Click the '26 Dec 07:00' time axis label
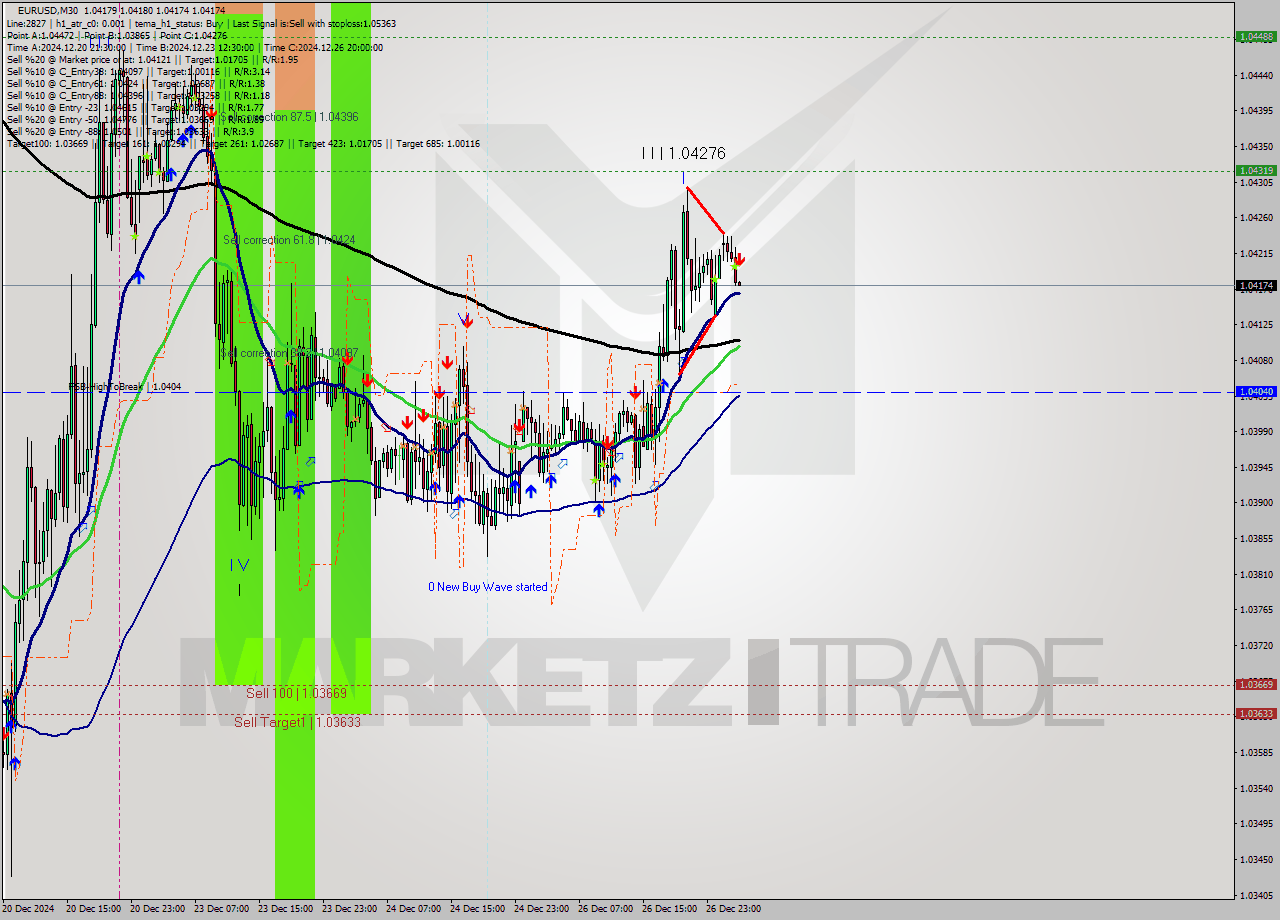The image size is (1280, 920). 605,909
